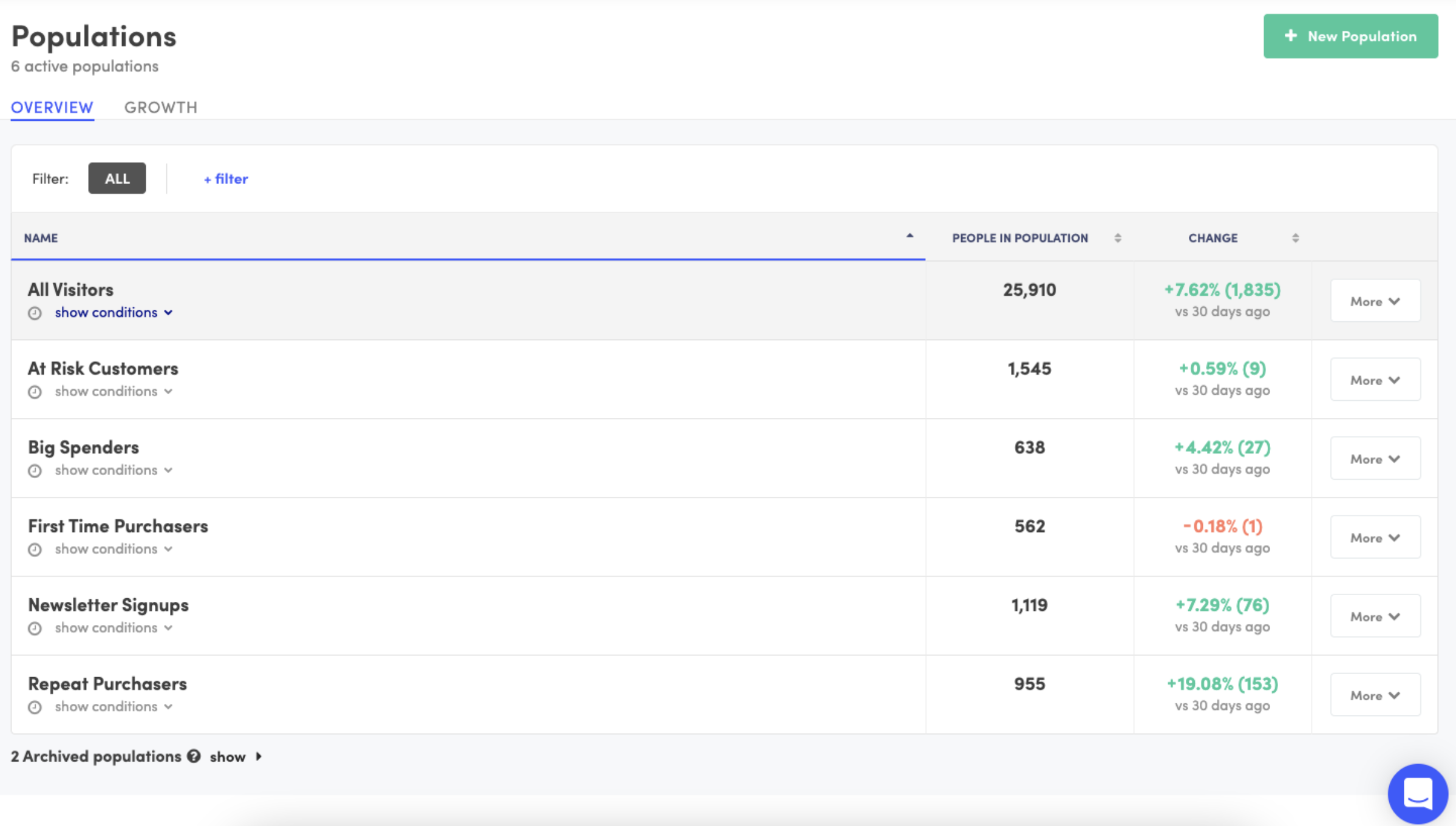This screenshot has width=1456, height=826.
Task: Add a new filter
Action: pos(226,179)
